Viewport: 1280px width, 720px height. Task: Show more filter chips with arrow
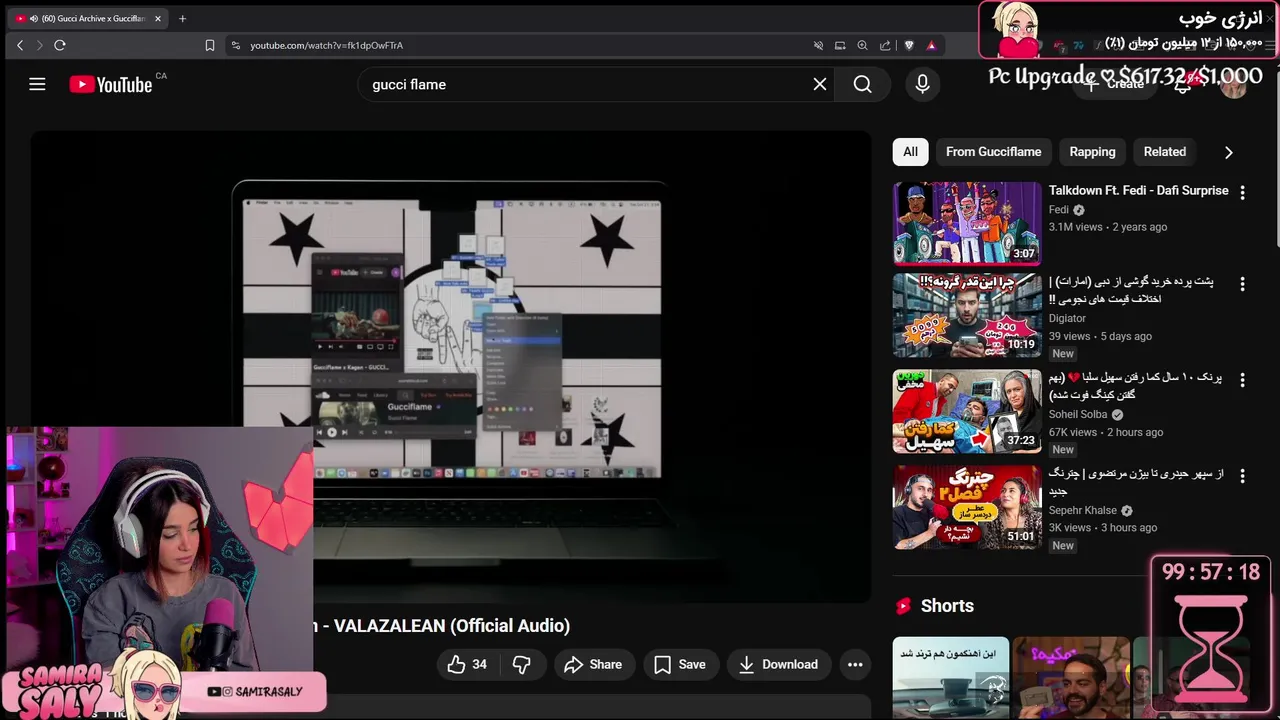(1228, 152)
